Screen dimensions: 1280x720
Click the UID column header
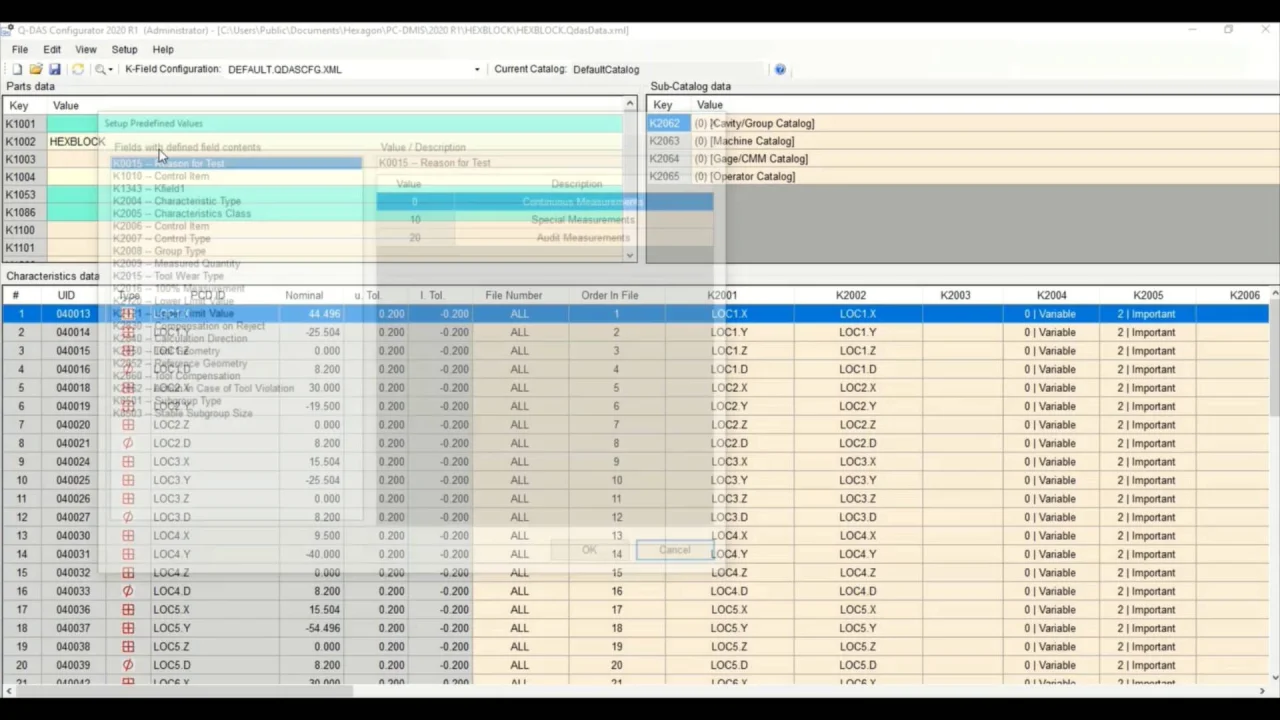[x=66, y=295]
